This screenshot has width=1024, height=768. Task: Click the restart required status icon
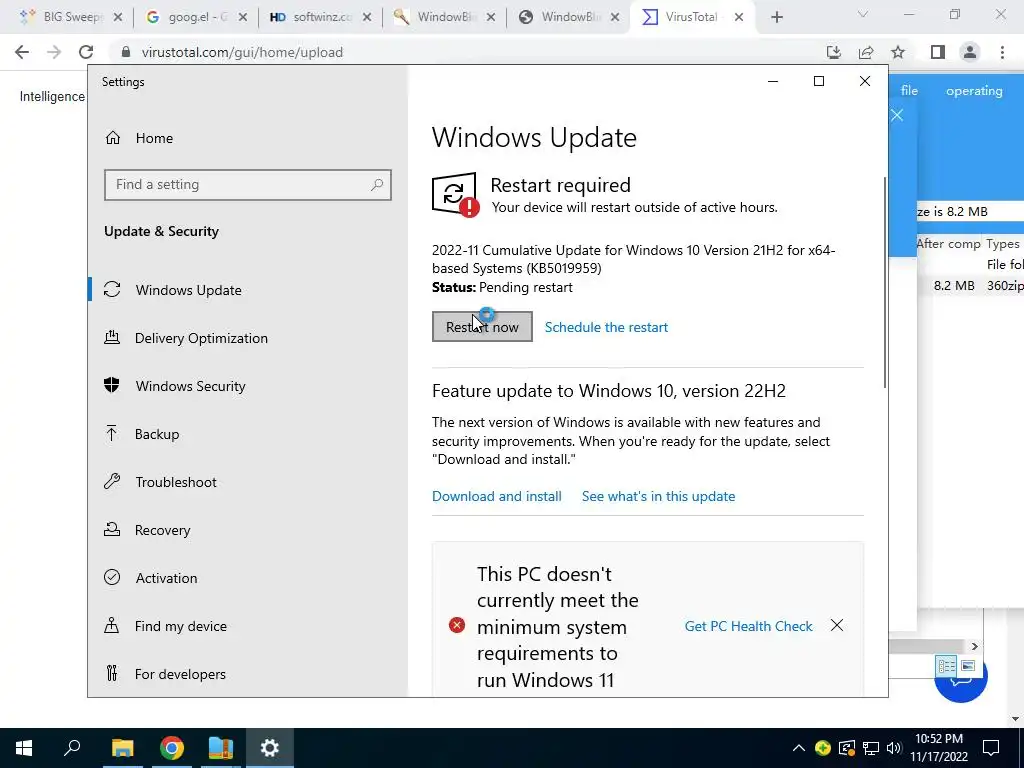click(x=455, y=195)
